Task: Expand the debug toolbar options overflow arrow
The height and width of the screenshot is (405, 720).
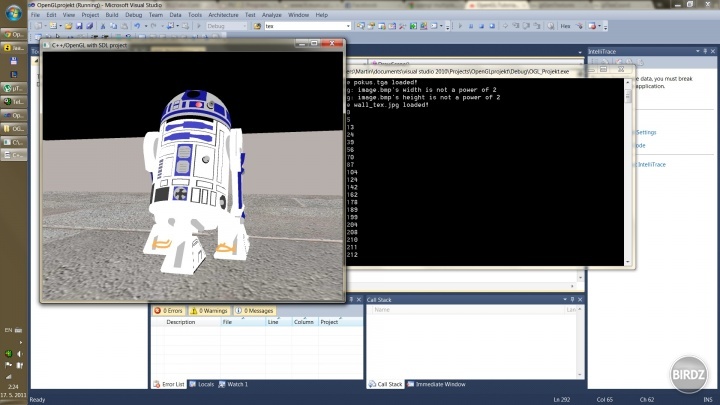Action: pyautogui.click(x=606, y=27)
